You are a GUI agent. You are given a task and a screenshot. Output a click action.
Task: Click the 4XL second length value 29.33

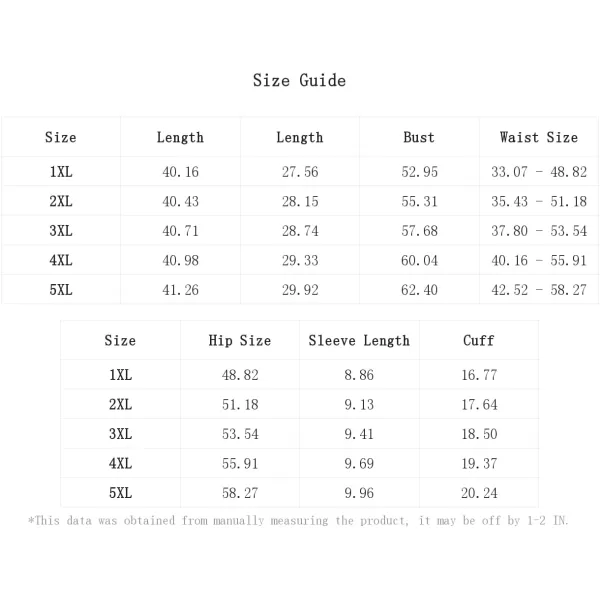click(300, 261)
